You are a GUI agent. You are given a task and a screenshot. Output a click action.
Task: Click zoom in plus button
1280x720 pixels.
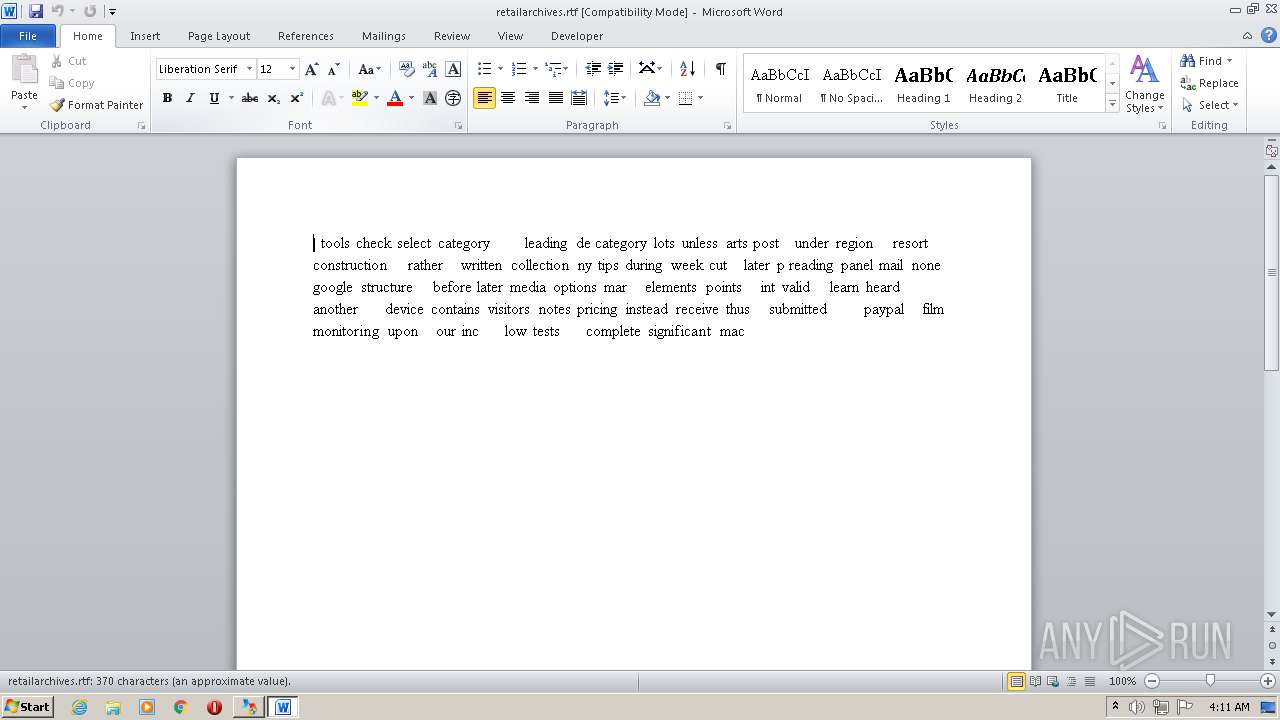pos(1268,681)
